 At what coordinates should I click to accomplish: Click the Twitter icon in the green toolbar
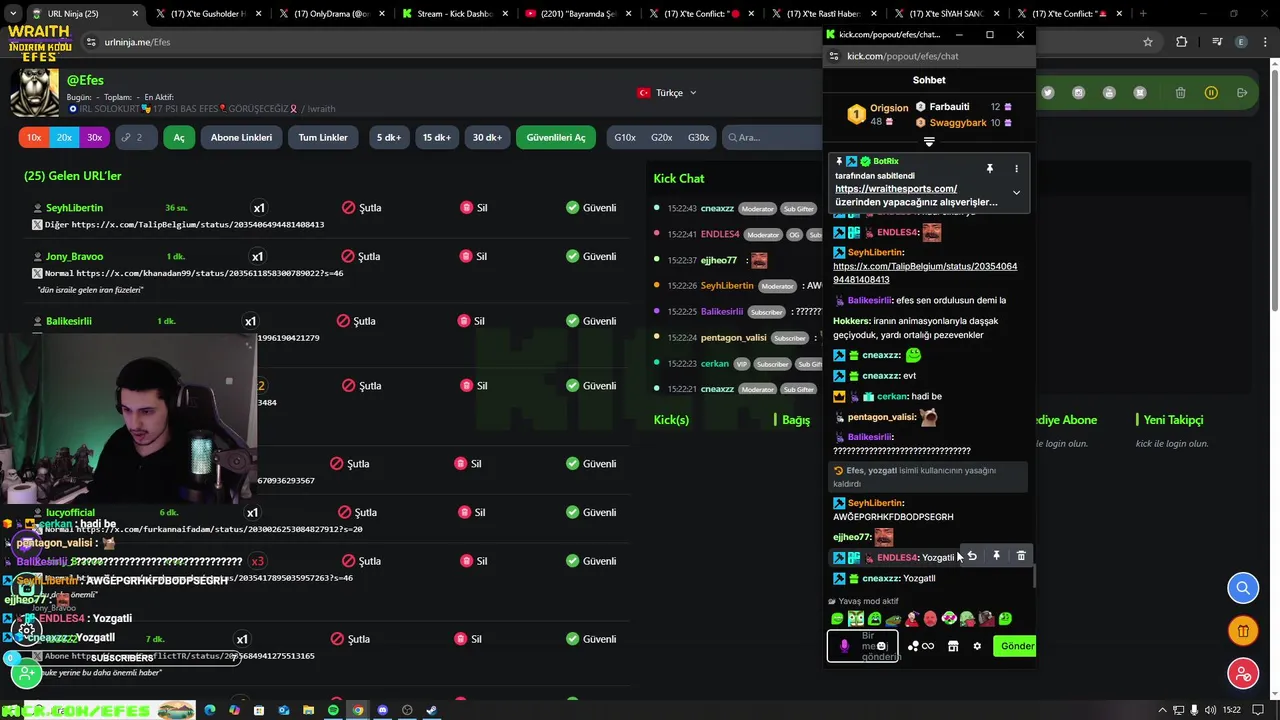pyautogui.click(x=1047, y=93)
